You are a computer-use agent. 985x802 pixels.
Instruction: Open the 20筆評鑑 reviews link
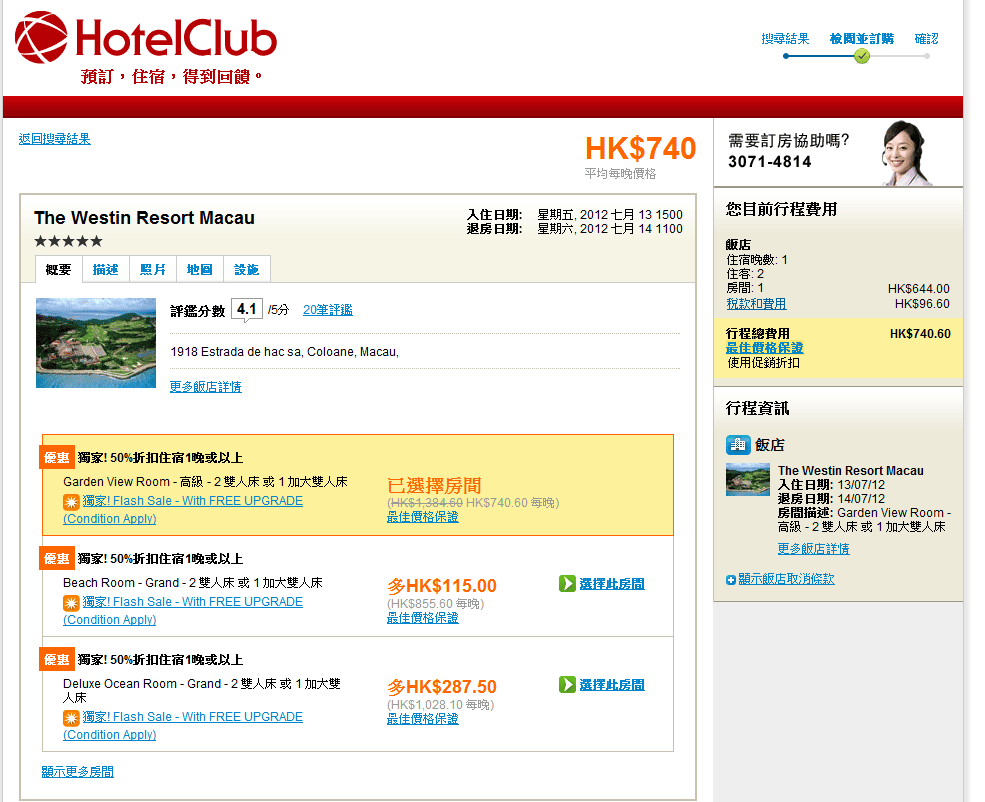pos(327,310)
